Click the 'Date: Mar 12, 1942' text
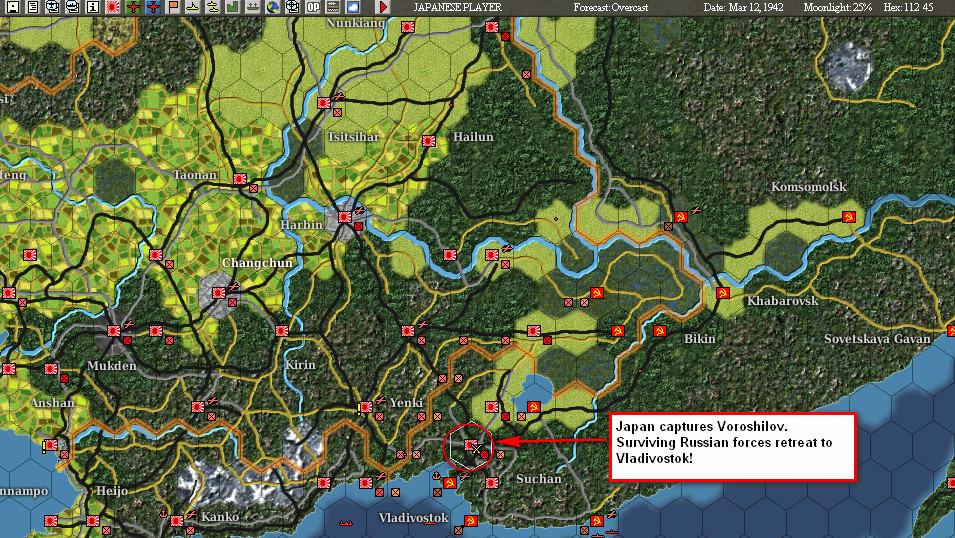This screenshot has height=538, width=955. pyautogui.click(x=743, y=7)
